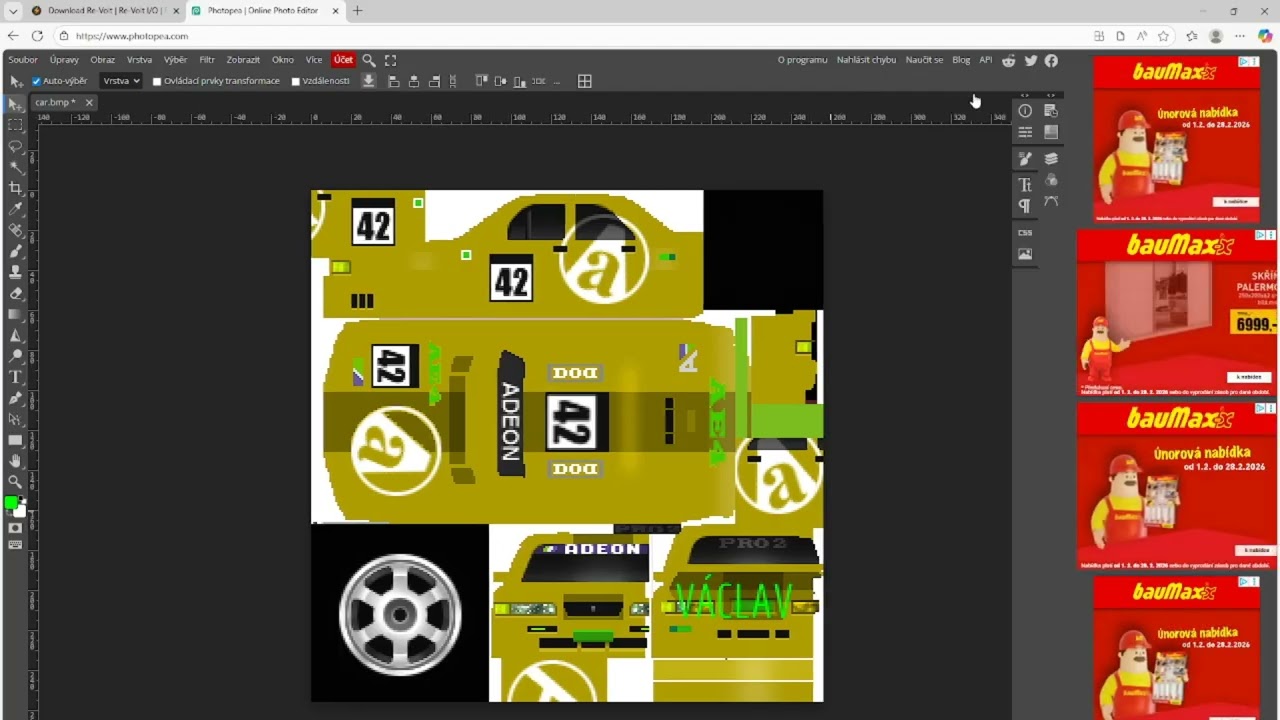Open the Brush panel icon
This screenshot has width=1280, height=720.
[1025, 158]
